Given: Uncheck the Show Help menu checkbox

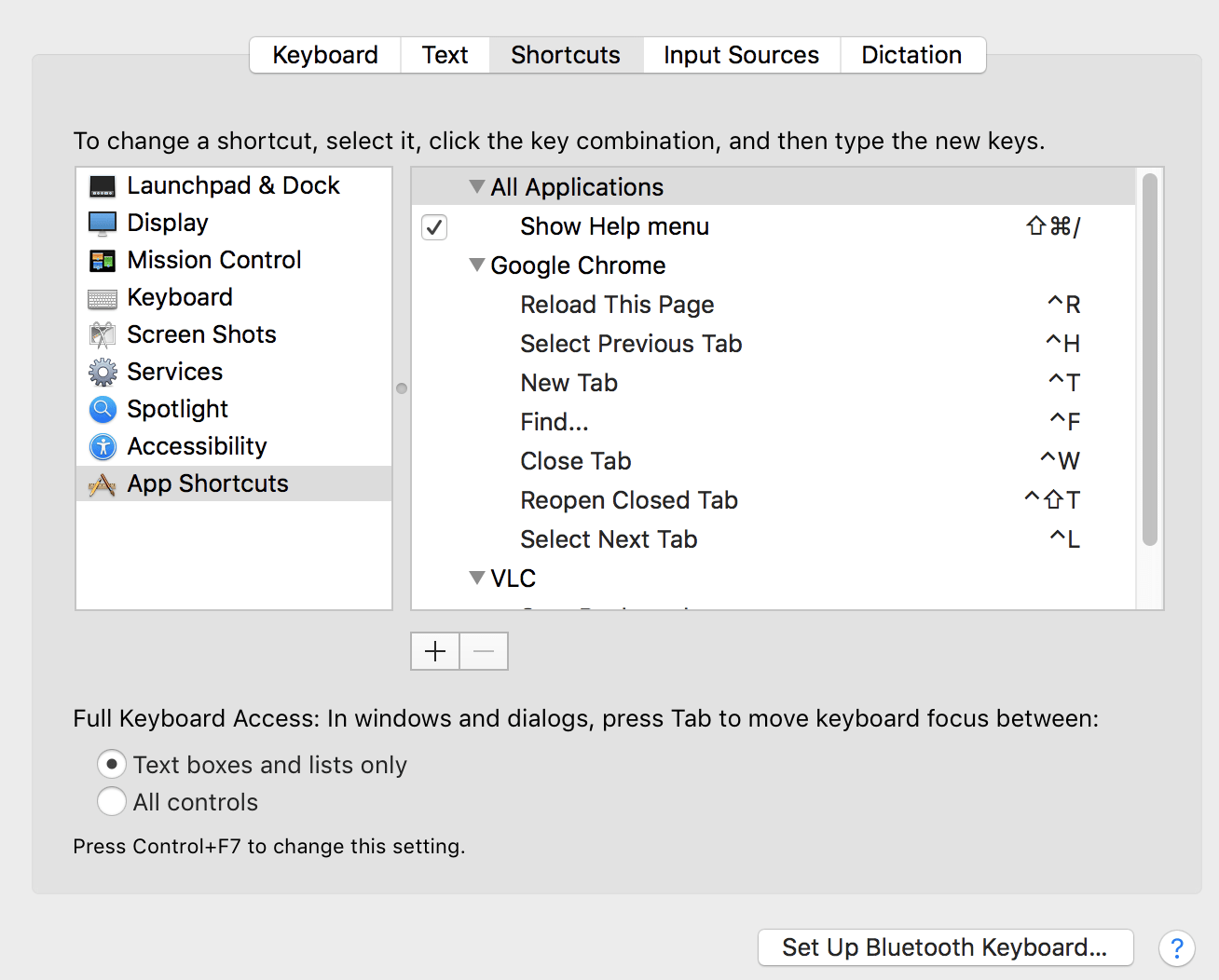Looking at the screenshot, I should pyautogui.click(x=434, y=227).
